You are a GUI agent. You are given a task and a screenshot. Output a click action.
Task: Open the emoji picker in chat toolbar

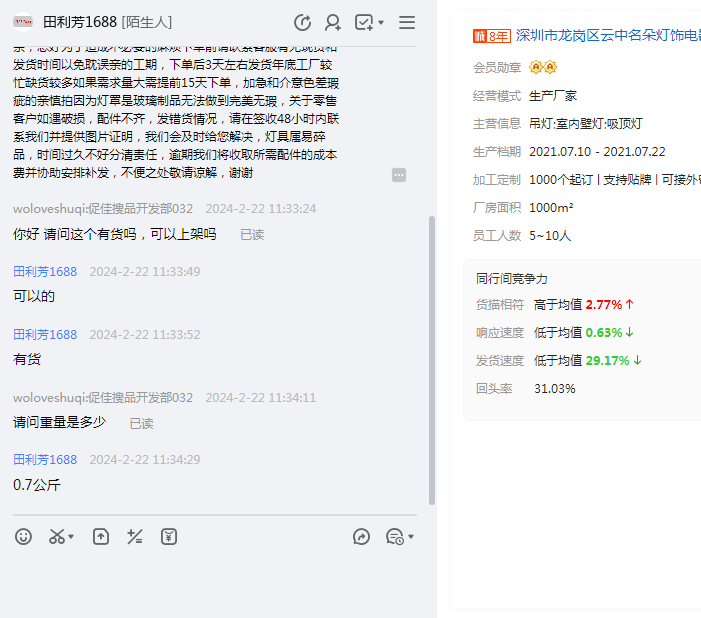coord(23,537)
